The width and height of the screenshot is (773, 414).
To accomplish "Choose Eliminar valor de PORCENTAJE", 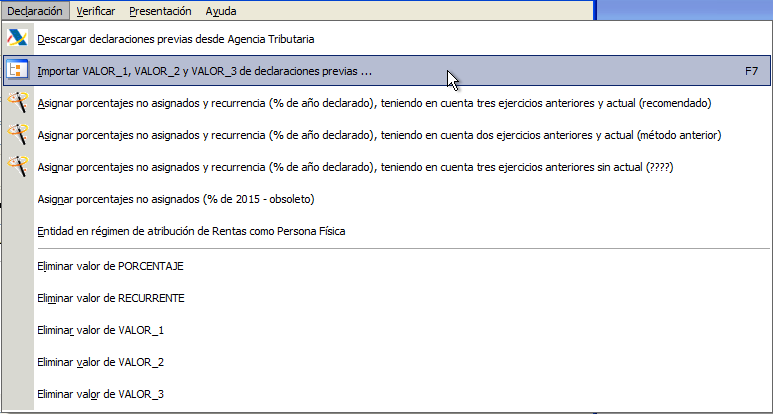I will [x=387, y=266].
